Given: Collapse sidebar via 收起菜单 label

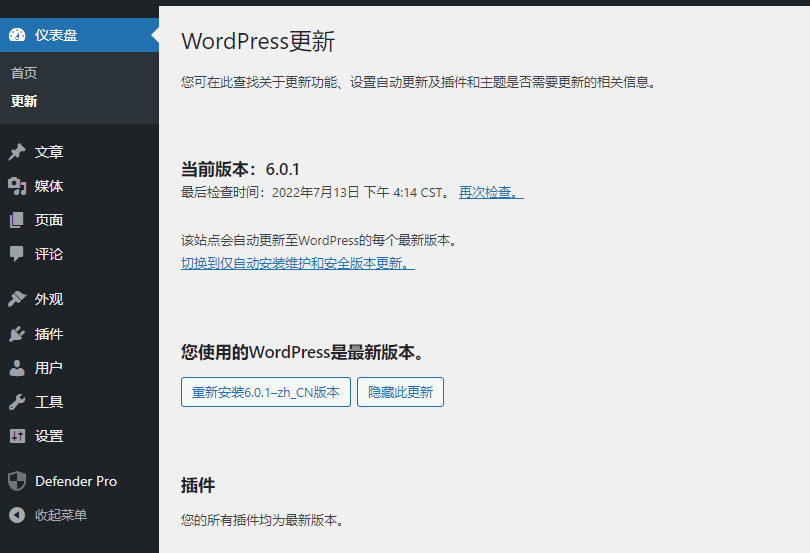Looking at the screenshot, I should (x=61, y=515).
